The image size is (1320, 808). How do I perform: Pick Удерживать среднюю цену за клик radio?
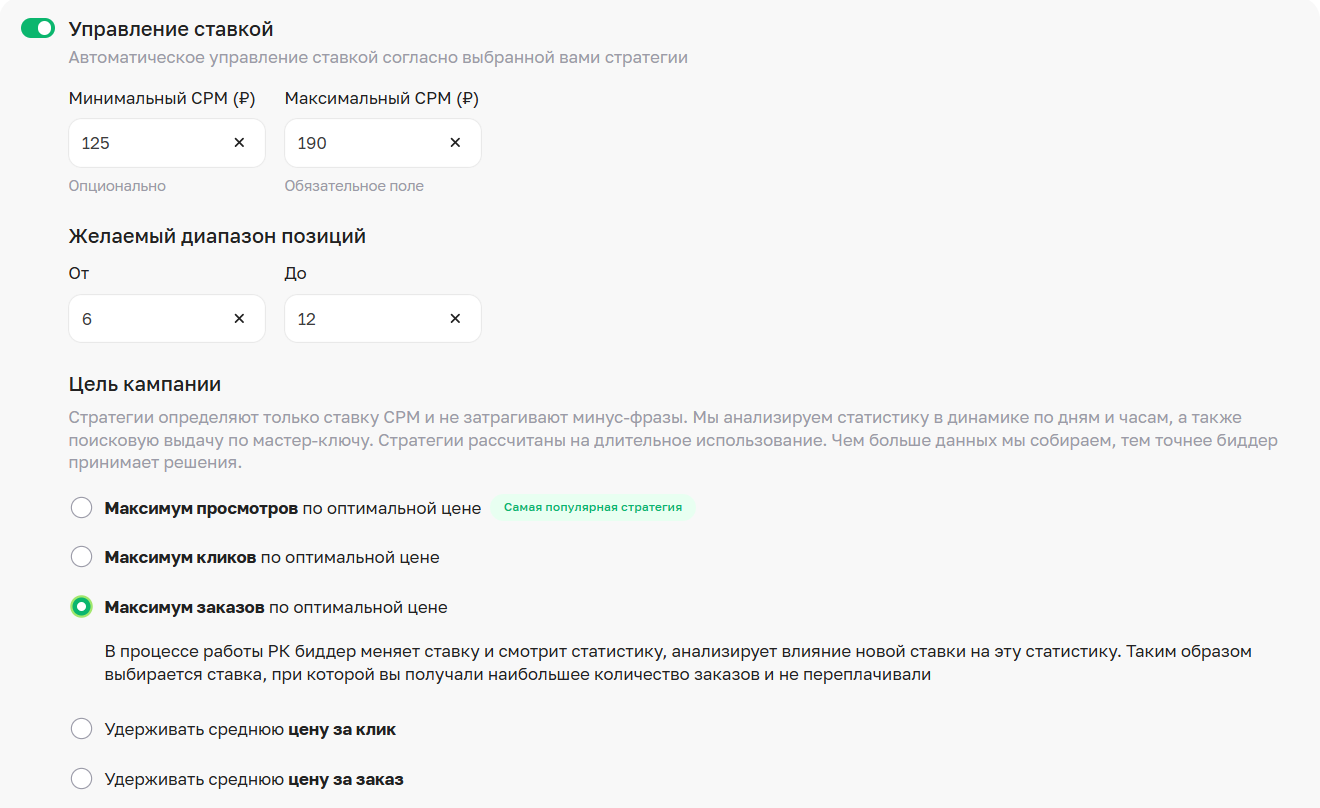tap(81, 729)
